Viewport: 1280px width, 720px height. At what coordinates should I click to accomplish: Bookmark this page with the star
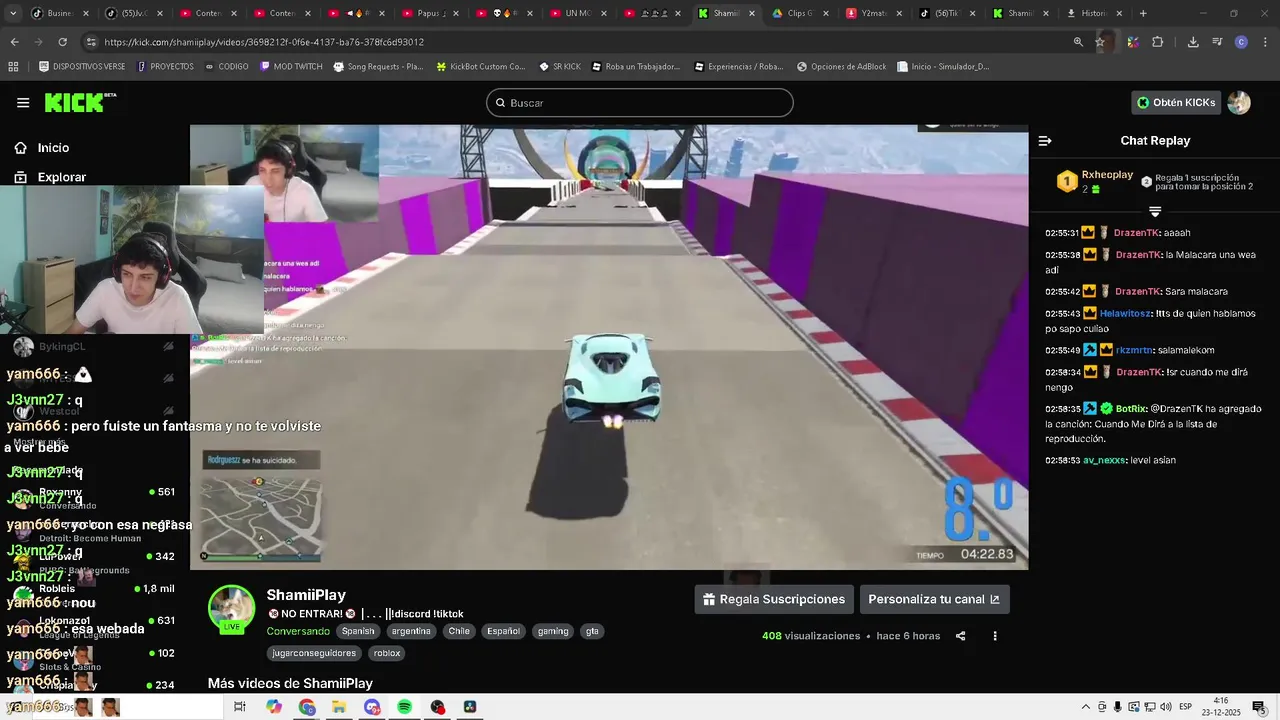(1100, 42)
